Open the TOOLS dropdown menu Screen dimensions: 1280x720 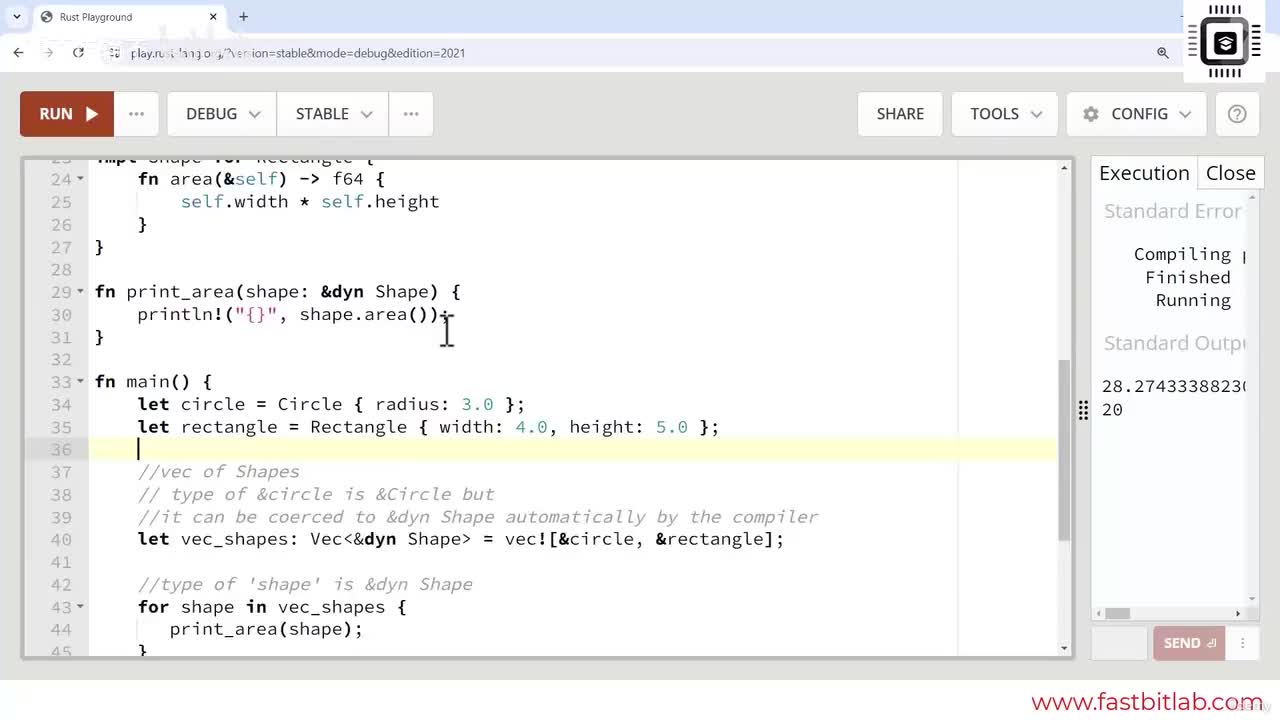click(x=1005, y=114)
